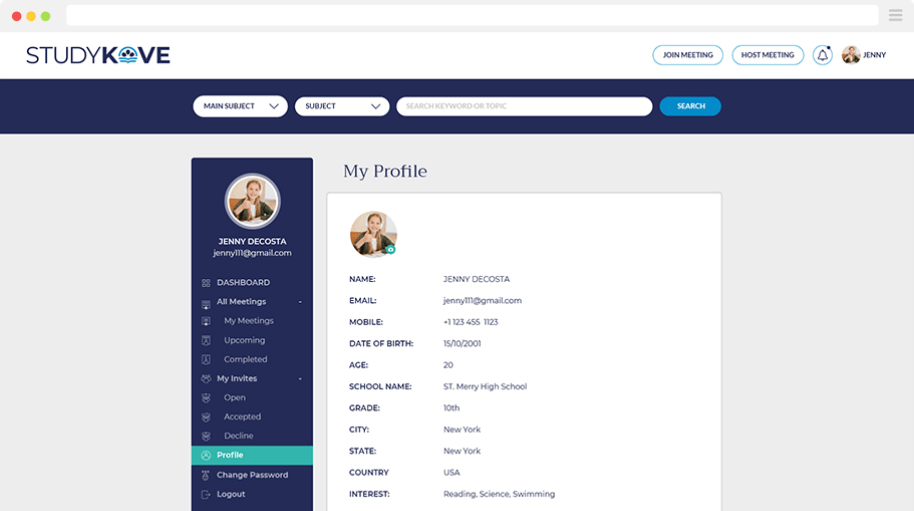Viewport: 914px width, 511px height.
Task: Click the StudyKove logo
Action: (x=98, y=55)
